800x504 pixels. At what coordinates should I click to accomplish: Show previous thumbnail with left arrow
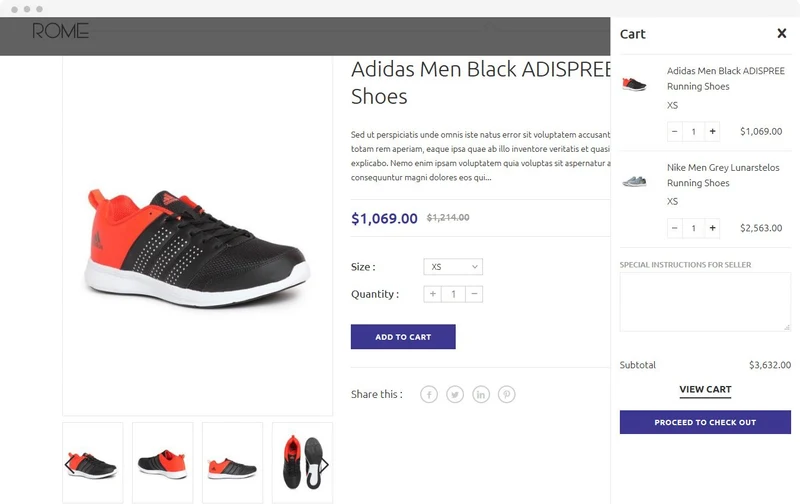coord(69,465)
